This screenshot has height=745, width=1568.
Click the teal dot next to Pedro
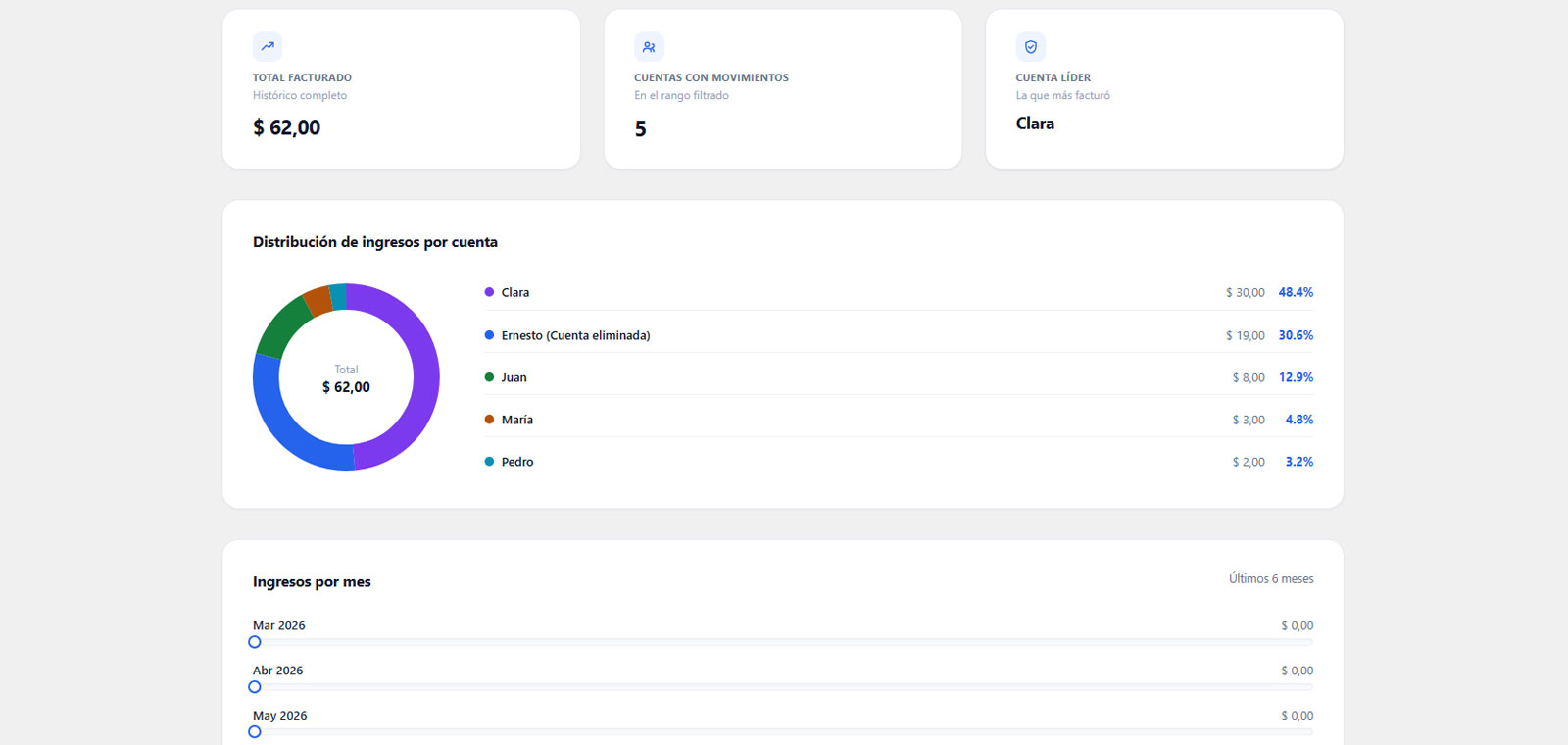[489, 462]
